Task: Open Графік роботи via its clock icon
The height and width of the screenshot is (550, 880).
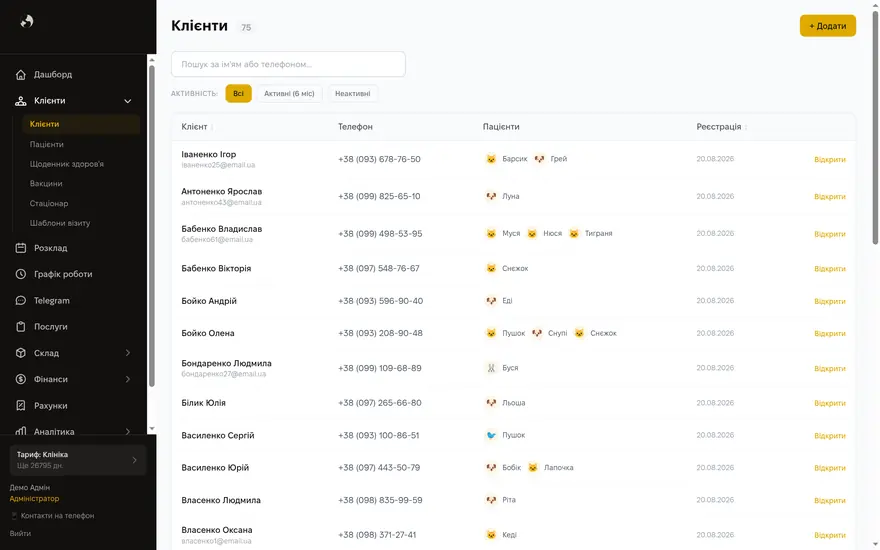Action: coord(21,274)
